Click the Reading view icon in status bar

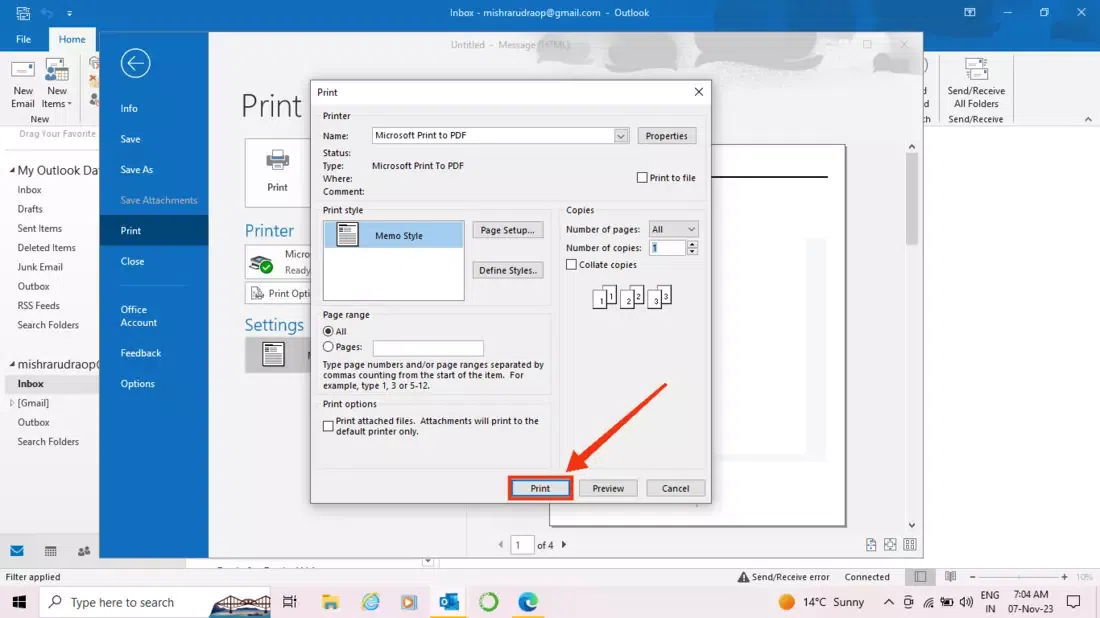pos(951,577)
